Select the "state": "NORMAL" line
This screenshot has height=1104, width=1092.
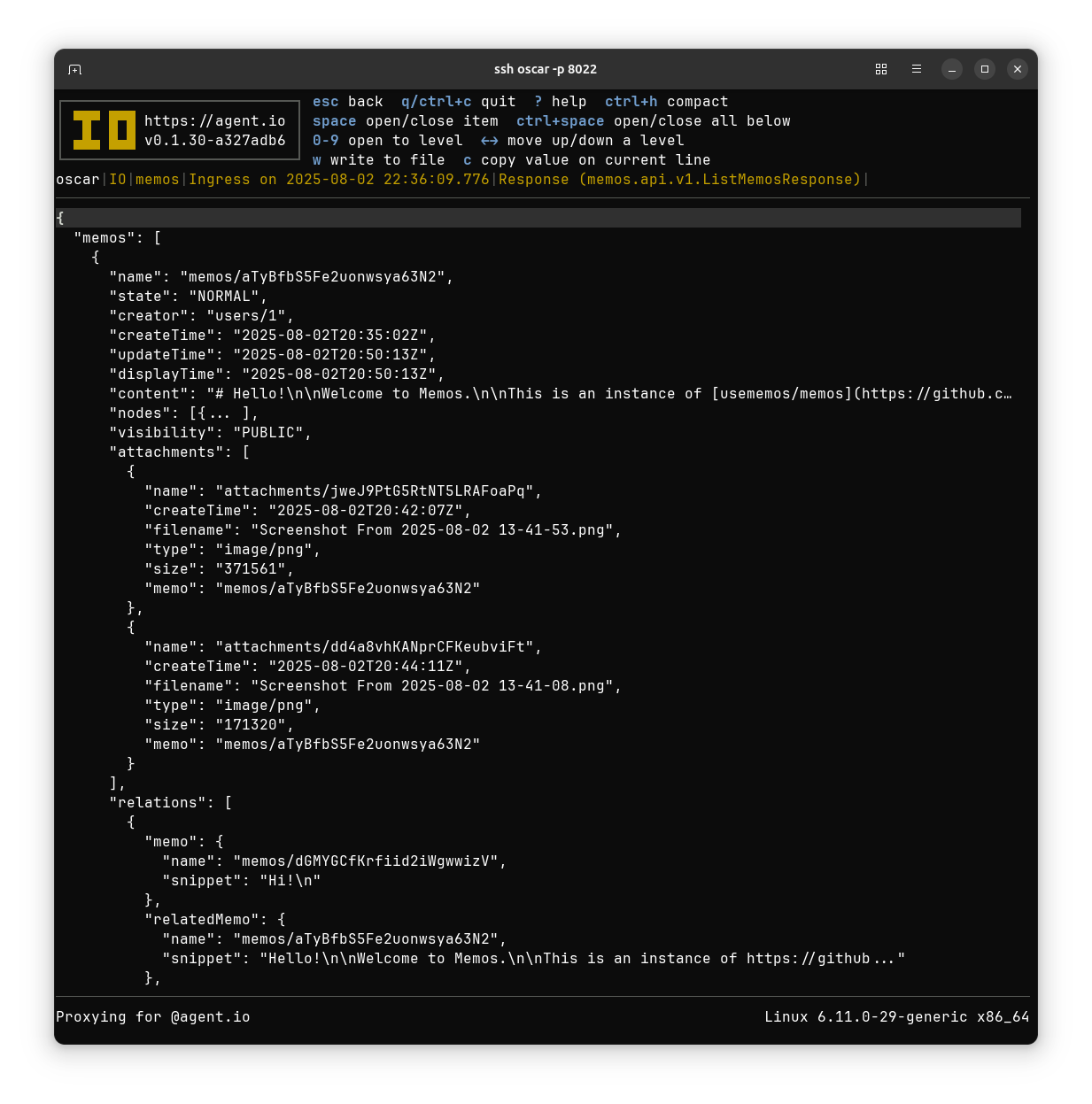click(x=189, y=297)
